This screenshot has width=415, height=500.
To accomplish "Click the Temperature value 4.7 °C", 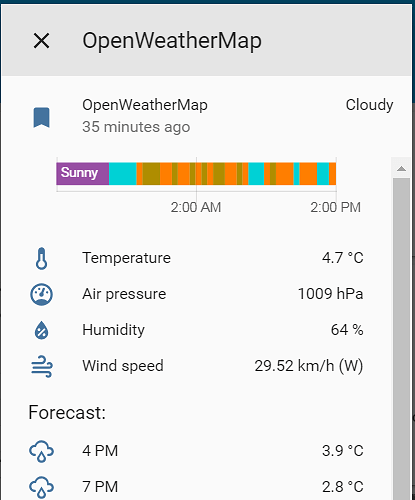I will click(x=343, y=258).
